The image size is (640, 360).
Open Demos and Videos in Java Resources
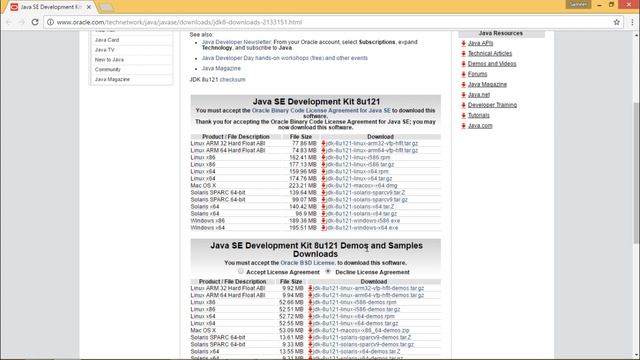(492, 64)
